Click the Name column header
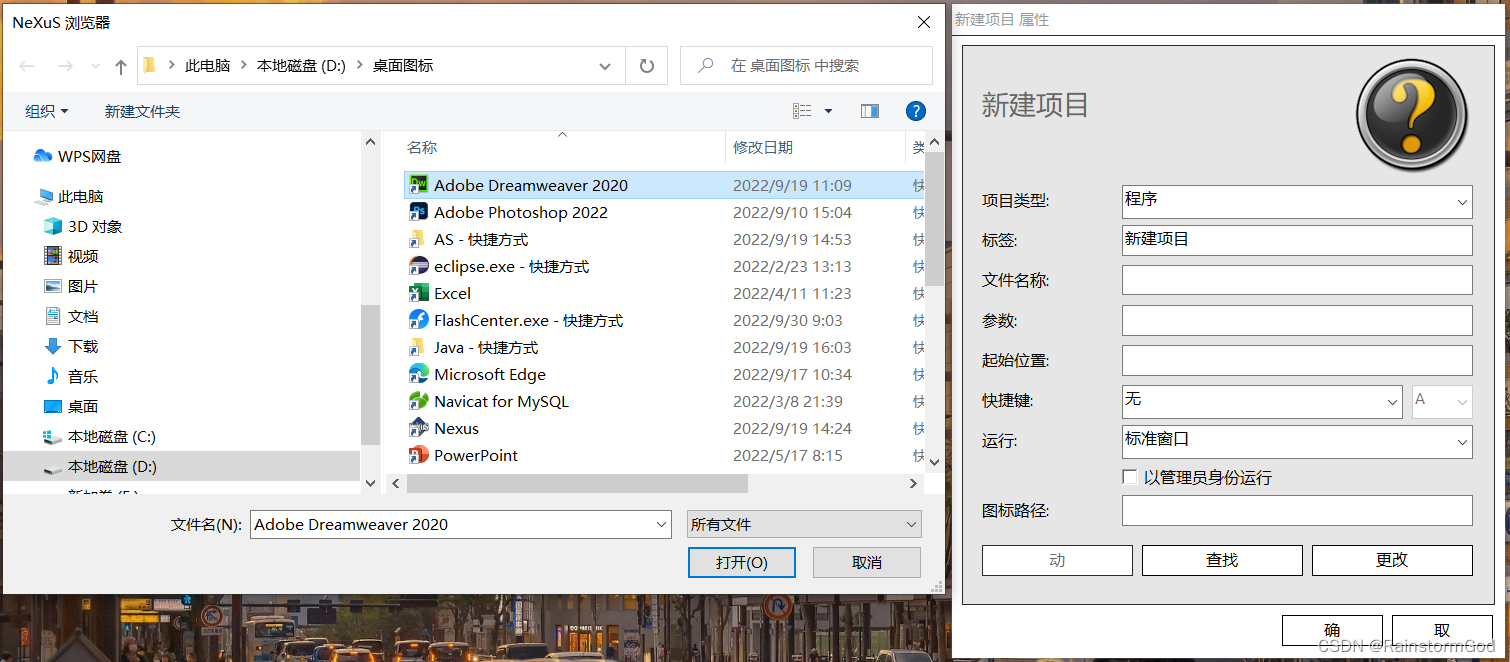 [422, 147]
